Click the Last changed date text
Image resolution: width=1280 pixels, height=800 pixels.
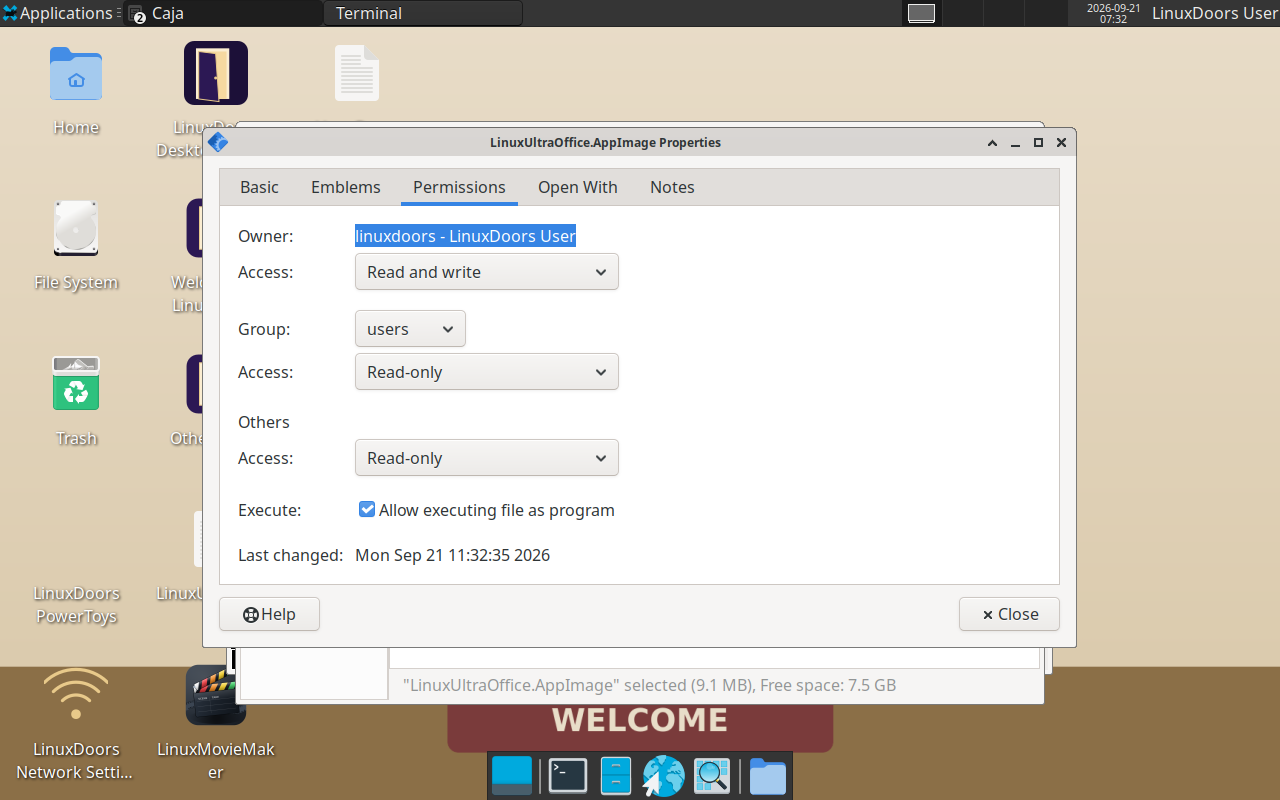point(453,555)
